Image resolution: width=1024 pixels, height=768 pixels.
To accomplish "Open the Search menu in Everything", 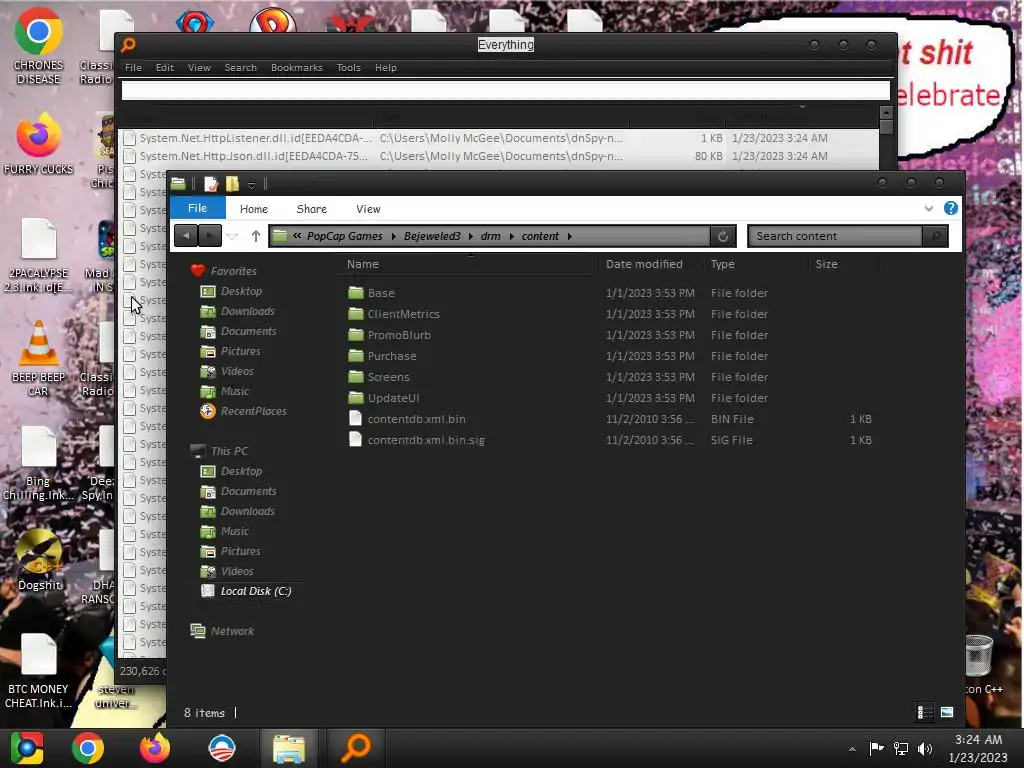I will 240,67.
